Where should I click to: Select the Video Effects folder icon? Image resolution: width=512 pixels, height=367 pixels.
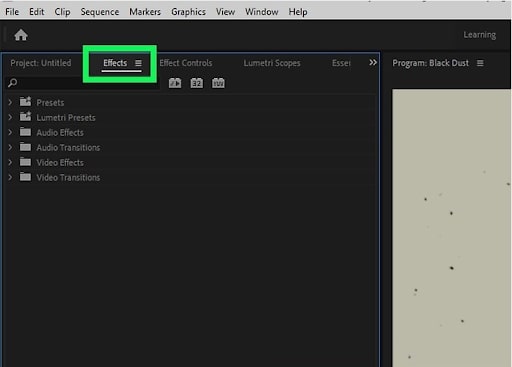point(25,162)
